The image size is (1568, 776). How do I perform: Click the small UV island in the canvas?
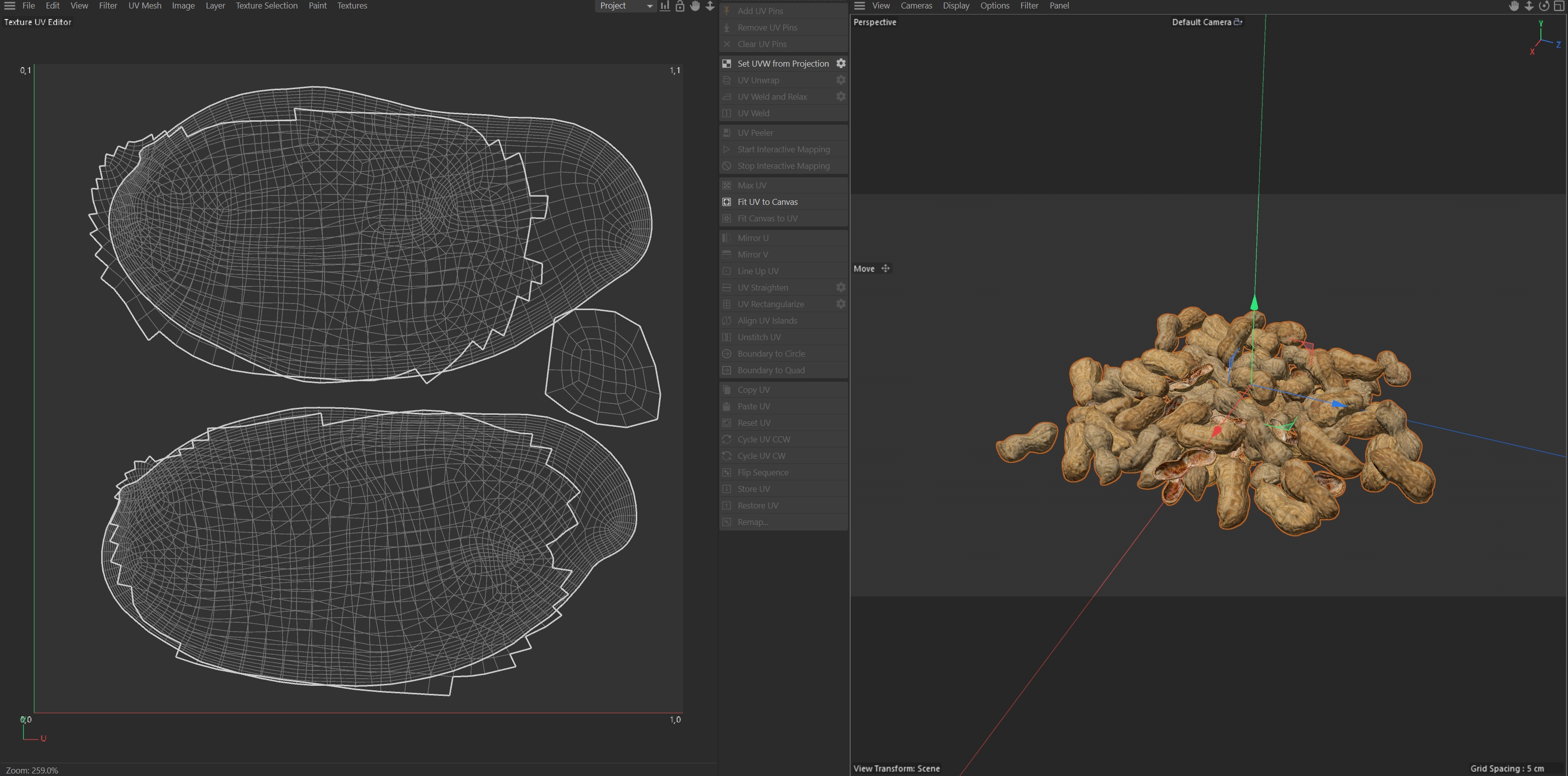[603, 368]
